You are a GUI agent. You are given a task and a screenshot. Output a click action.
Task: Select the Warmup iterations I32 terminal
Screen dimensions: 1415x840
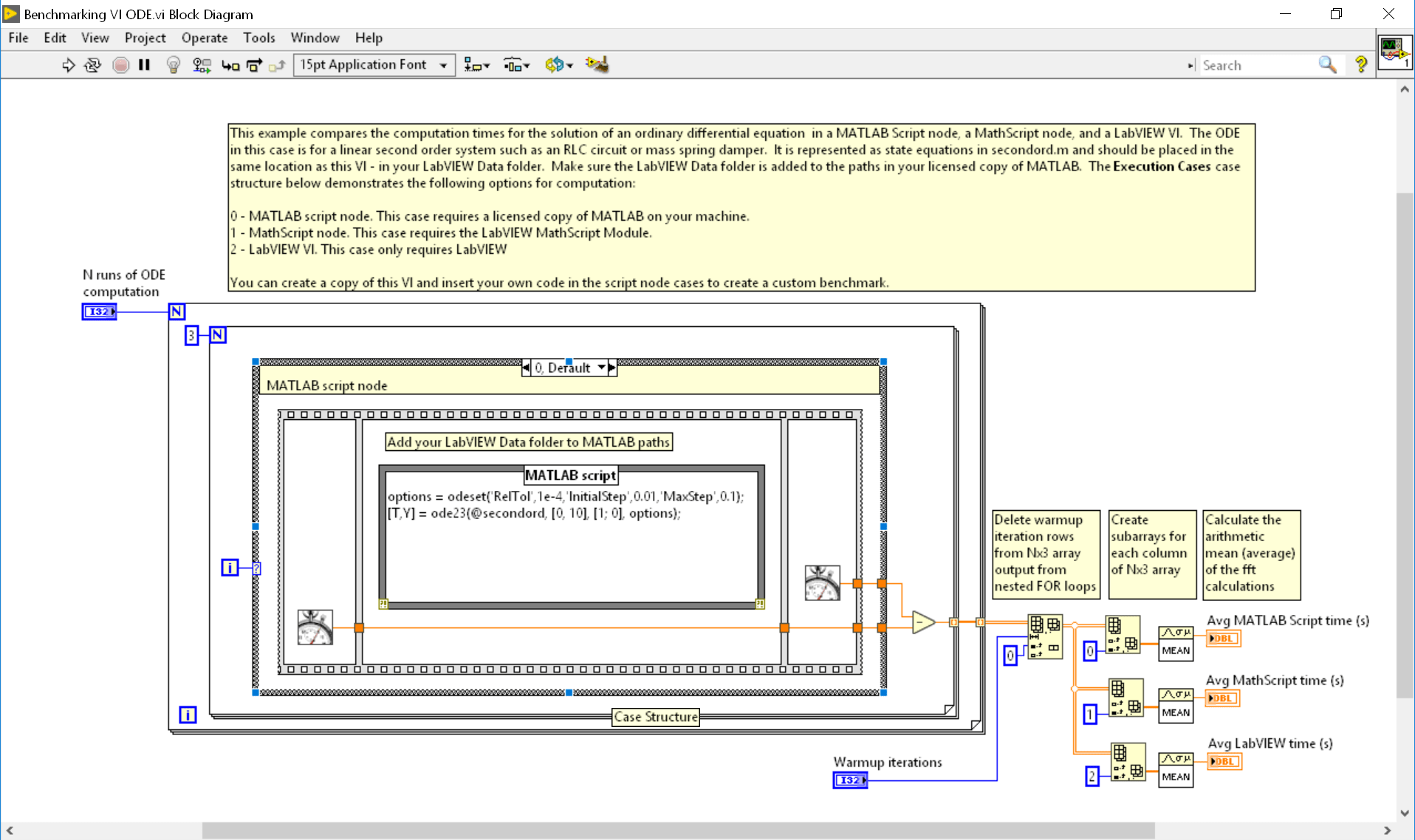pos(850,779)
